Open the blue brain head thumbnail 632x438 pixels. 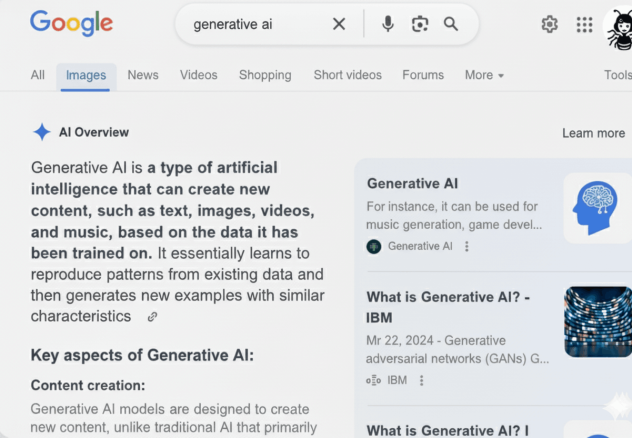tap(597, 208)
